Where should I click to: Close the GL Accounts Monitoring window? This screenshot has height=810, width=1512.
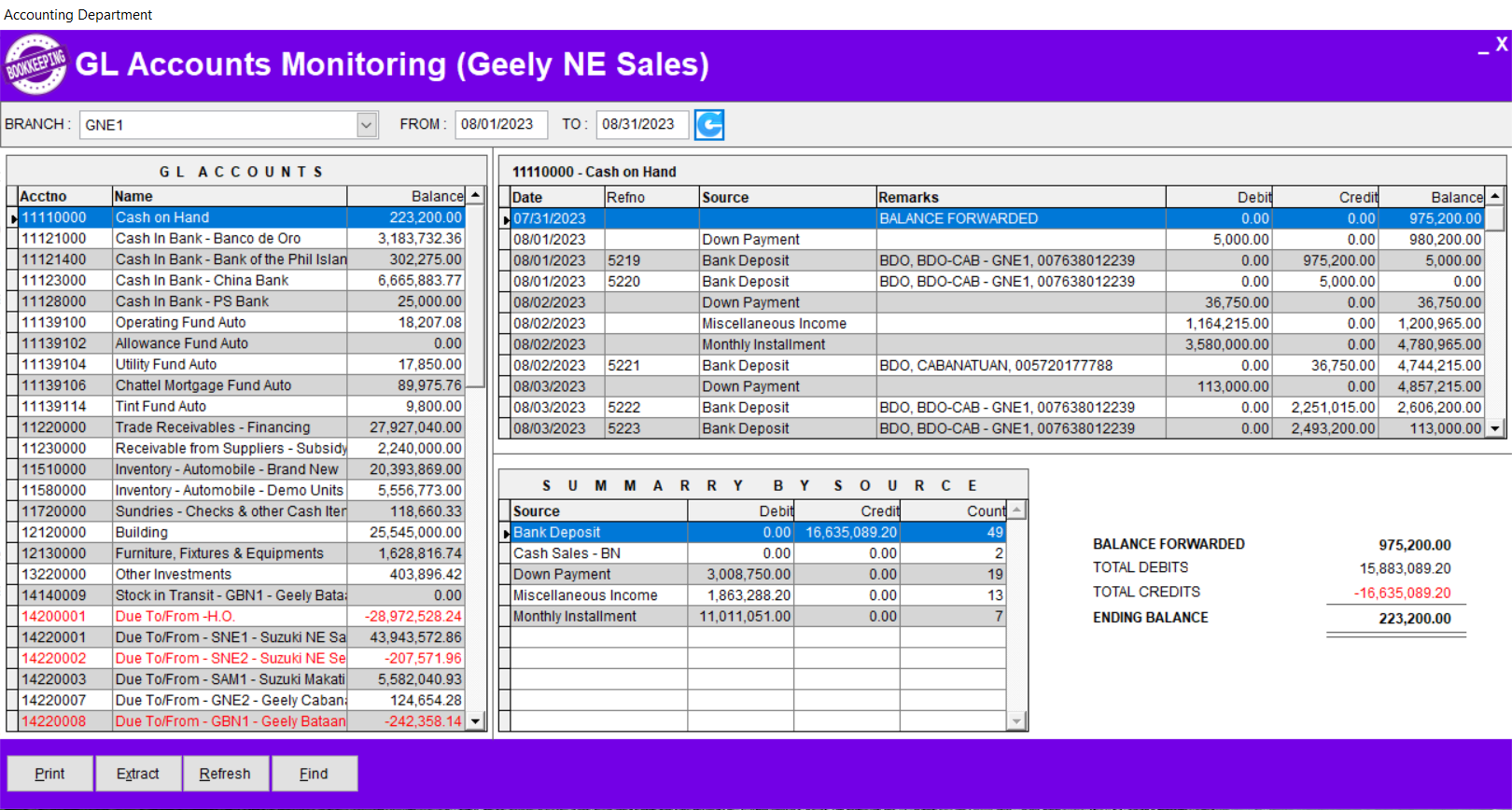coord(1502,44)
